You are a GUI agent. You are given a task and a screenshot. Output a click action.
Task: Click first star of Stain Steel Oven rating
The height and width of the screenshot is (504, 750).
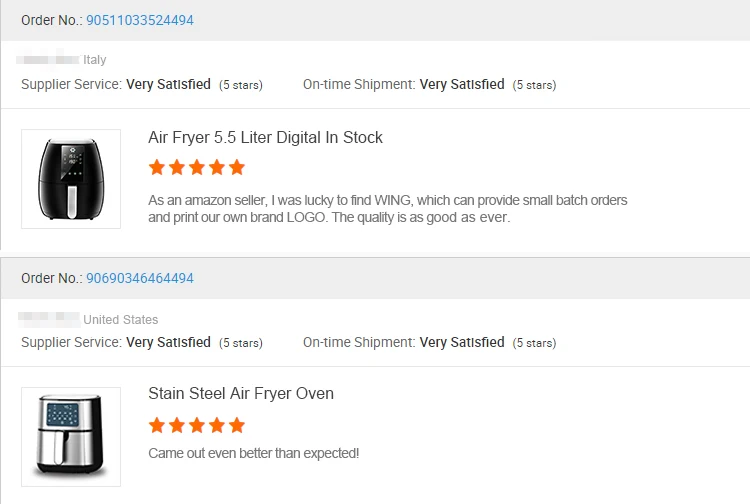[x=157, y=425]
